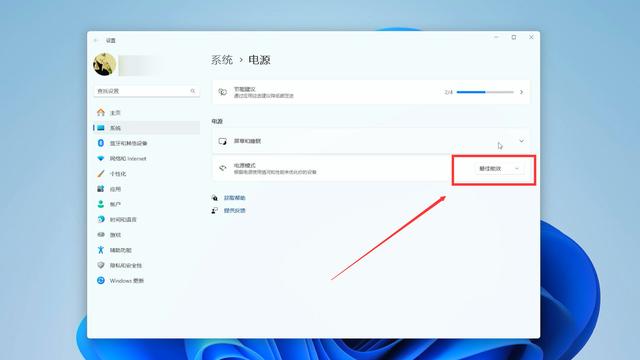Select the Bluetooth devices icon in sidebar
Image resolution: width=640 pixels, height=360 pixels.
(101, 143)
